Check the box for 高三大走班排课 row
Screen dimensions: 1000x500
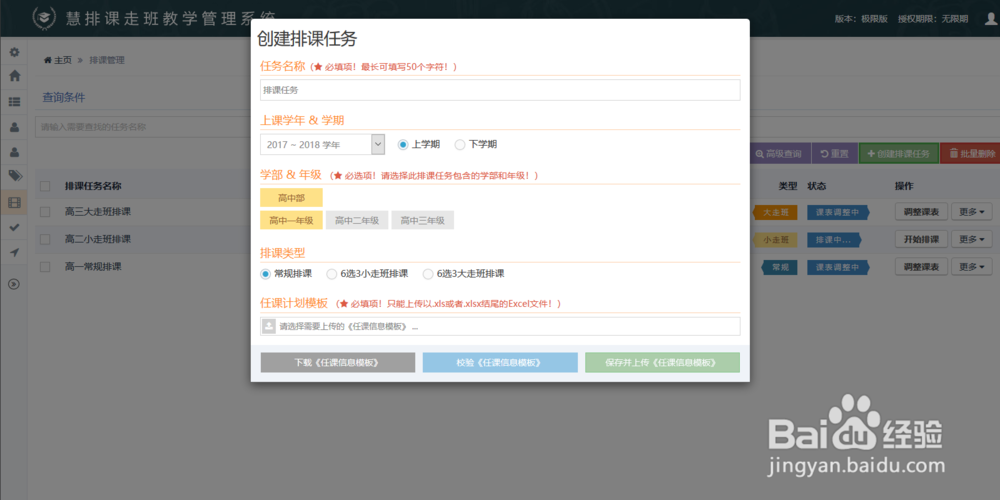click(x=45, y=212)
